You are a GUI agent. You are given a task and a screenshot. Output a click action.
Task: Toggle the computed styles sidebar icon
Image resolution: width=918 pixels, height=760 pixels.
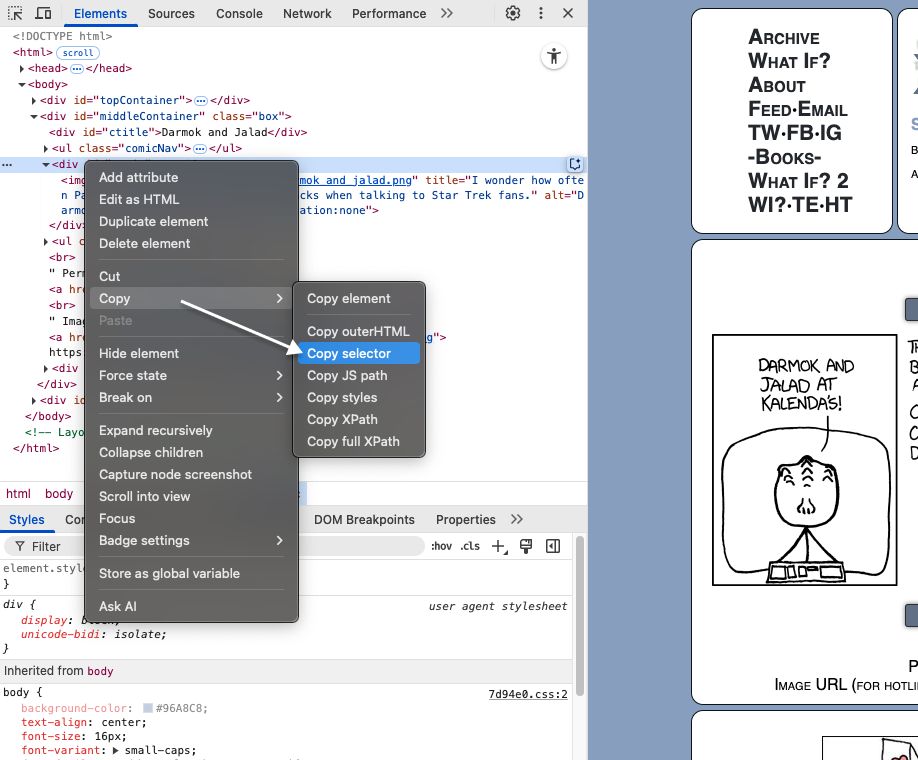pyautogui.click(x=552, y=546)
